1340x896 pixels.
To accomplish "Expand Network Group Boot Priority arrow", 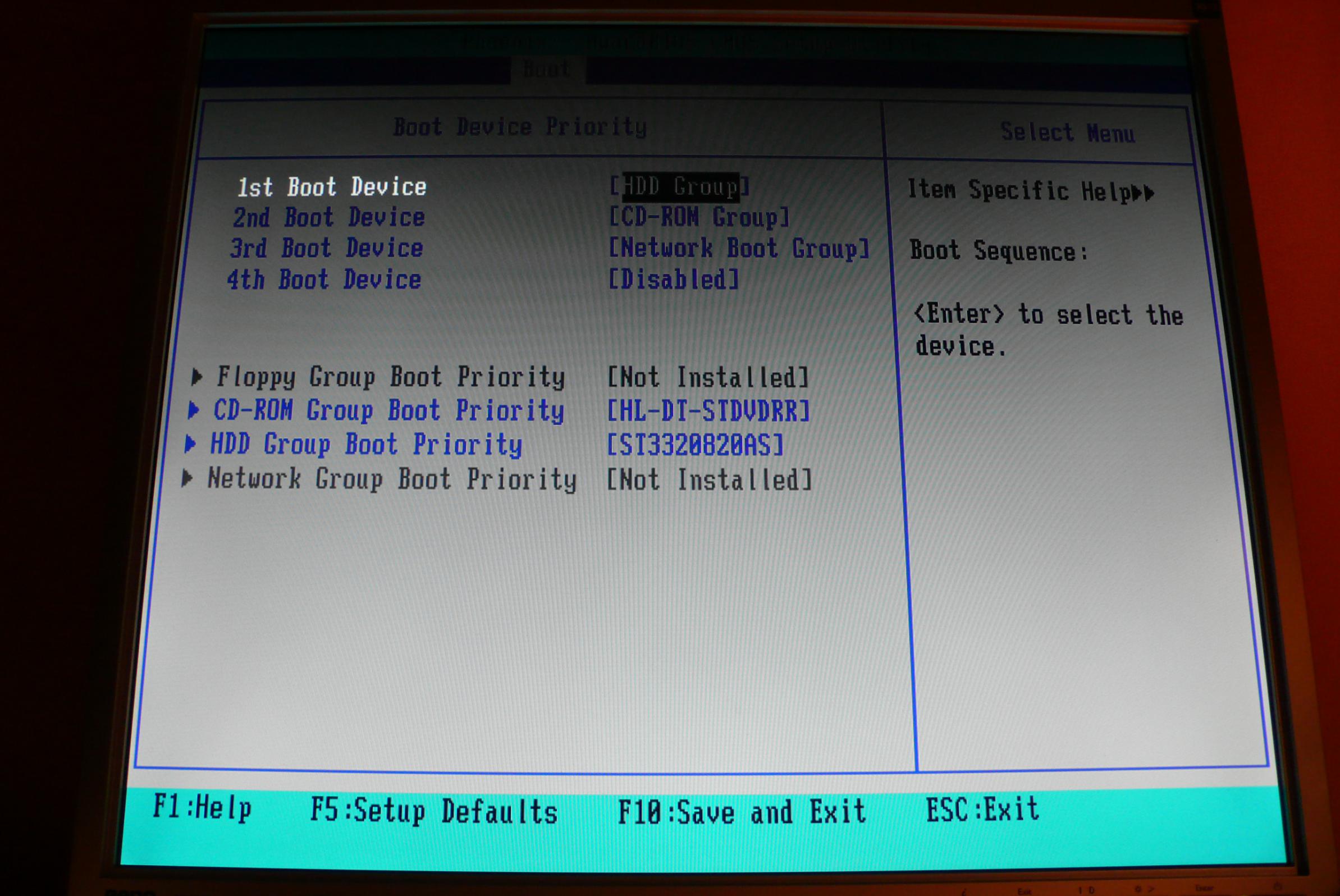I will click(x=187, y=478).
